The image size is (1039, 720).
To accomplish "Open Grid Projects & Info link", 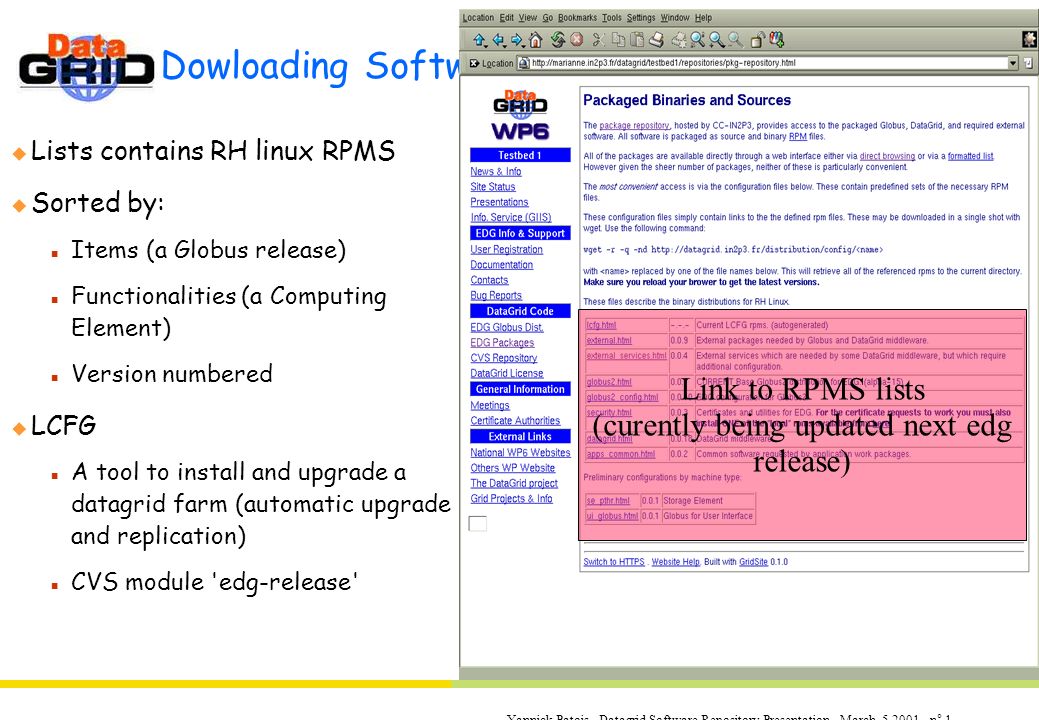I will click(x=512, y=499).
